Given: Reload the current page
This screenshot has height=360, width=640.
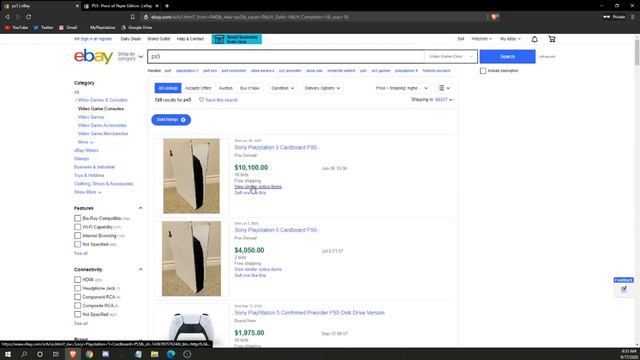Looking at the screenshot, I should click(29, 17).
